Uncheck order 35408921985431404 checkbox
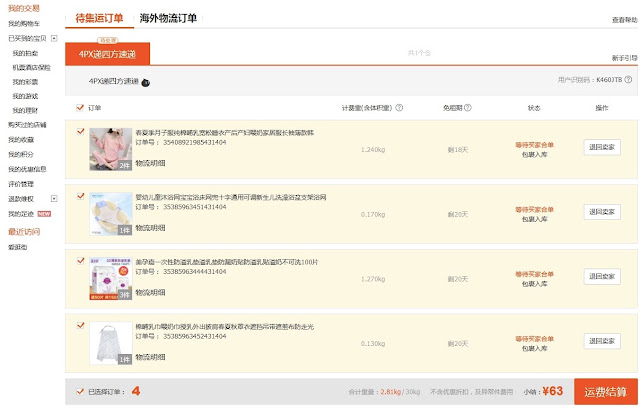The image size is (640, 408). pos(80,132)
